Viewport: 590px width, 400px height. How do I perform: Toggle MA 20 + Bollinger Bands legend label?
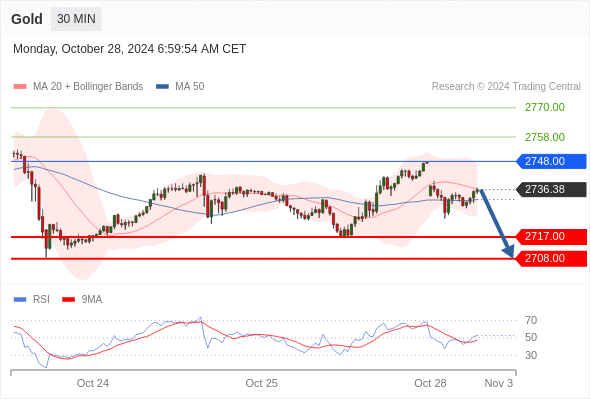88,87
